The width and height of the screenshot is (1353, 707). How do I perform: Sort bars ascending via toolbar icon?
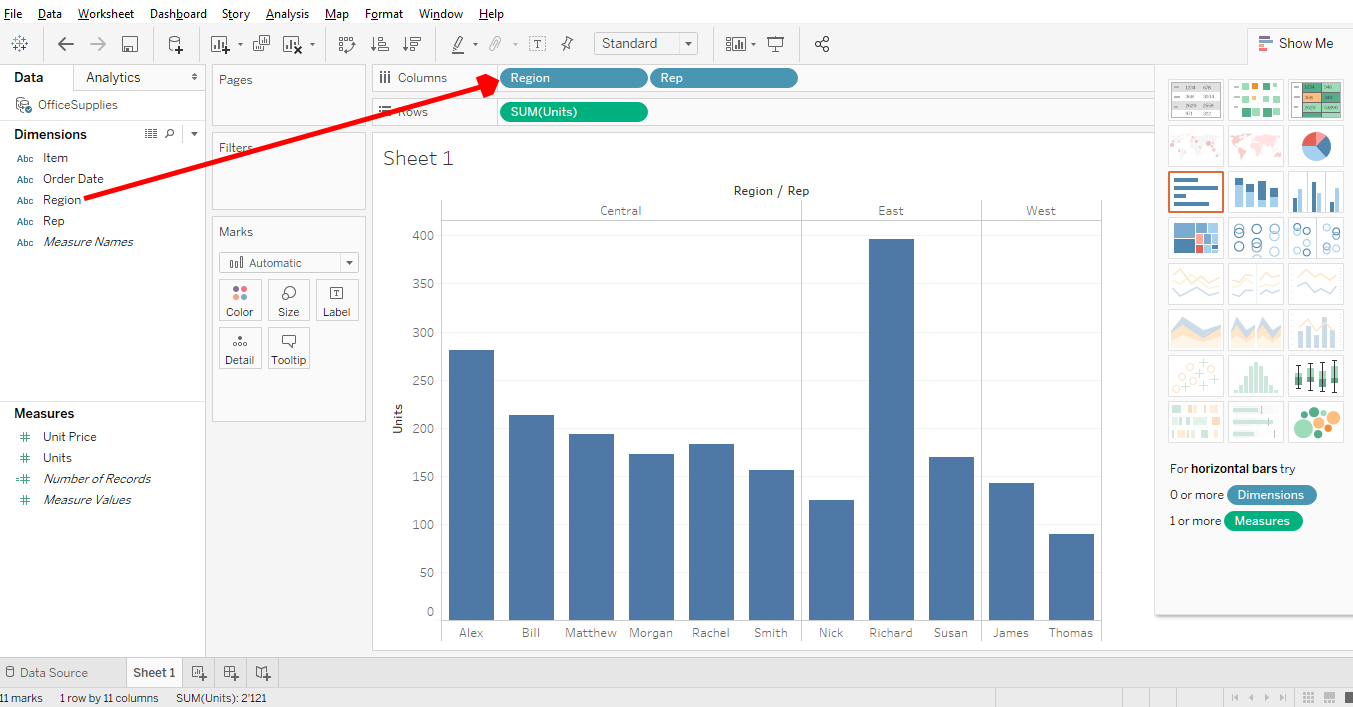click(x=379, y=44)
